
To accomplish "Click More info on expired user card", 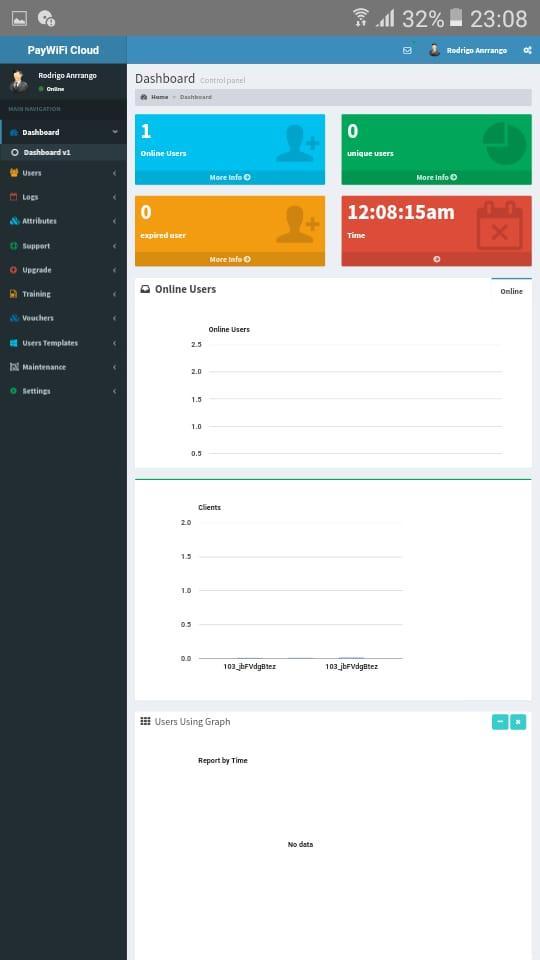I will coord(230,260).
